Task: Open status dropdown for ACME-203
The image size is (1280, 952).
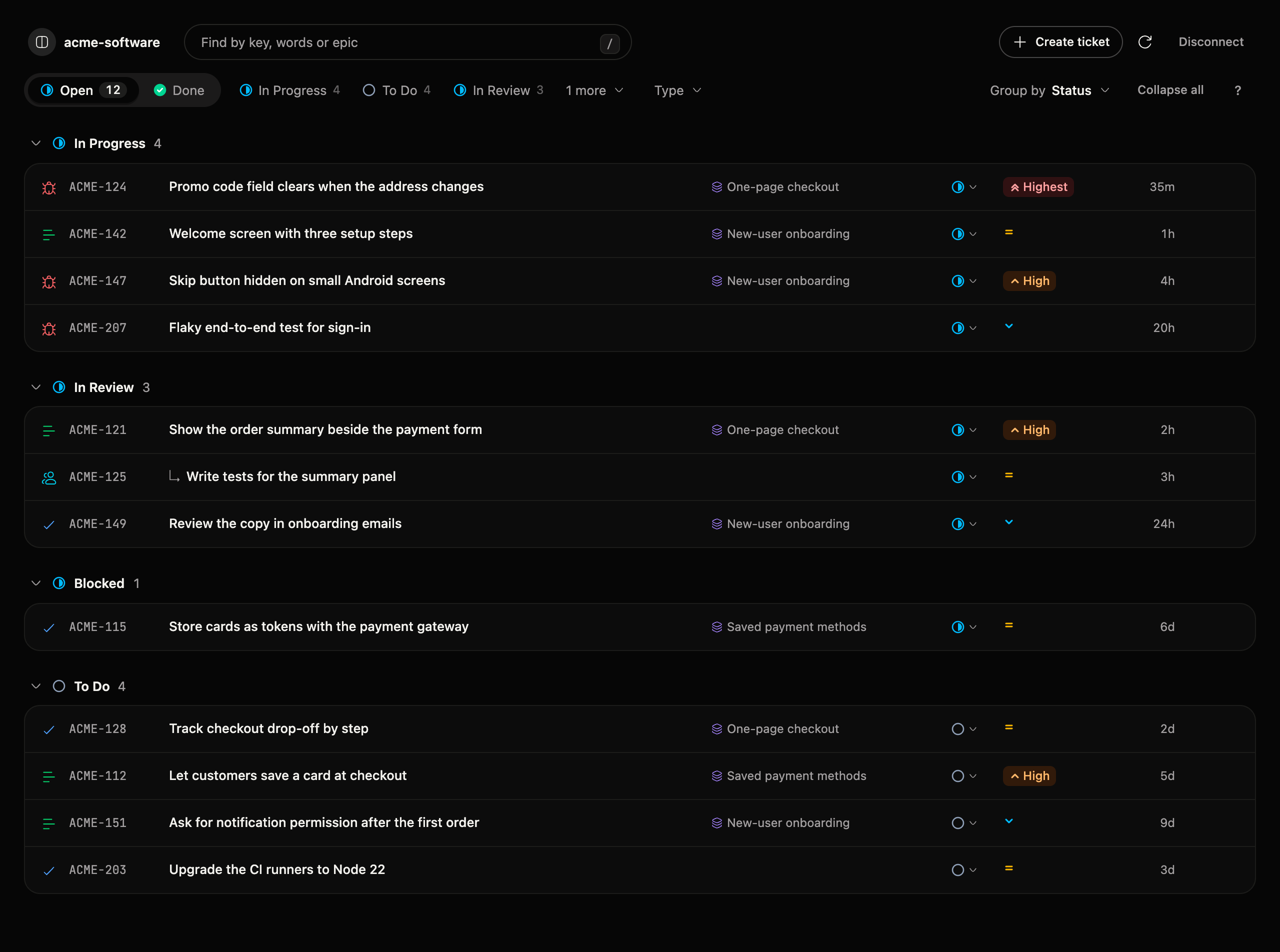Action: coord(963,869)
